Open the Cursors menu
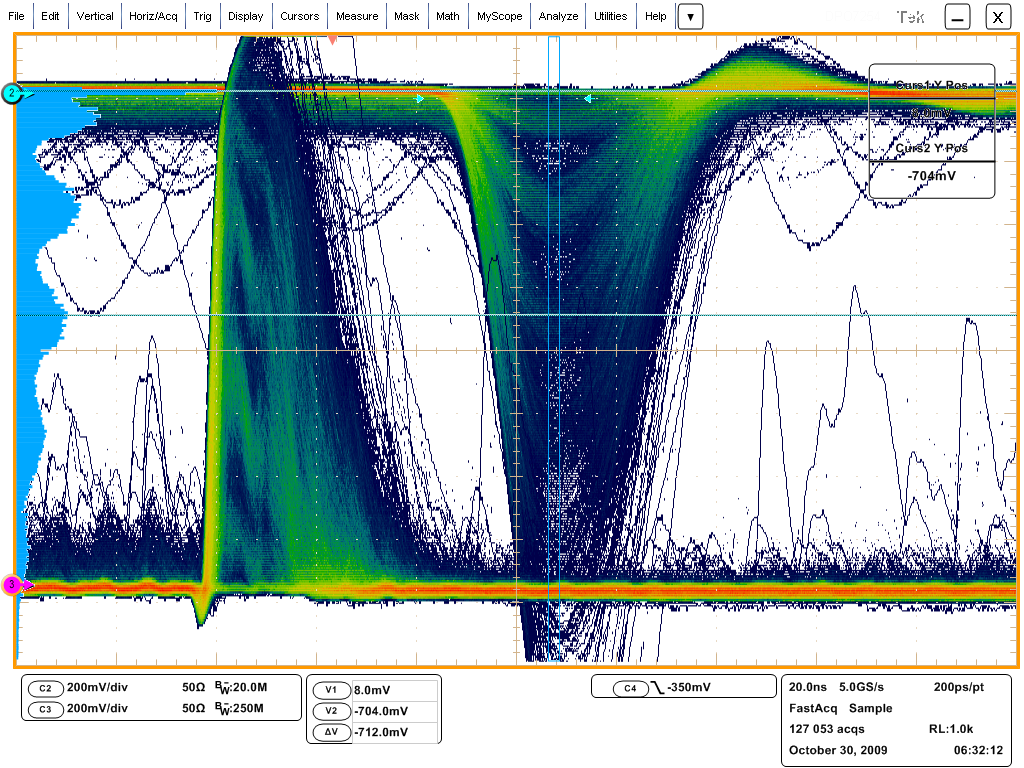 pos(300,17)
